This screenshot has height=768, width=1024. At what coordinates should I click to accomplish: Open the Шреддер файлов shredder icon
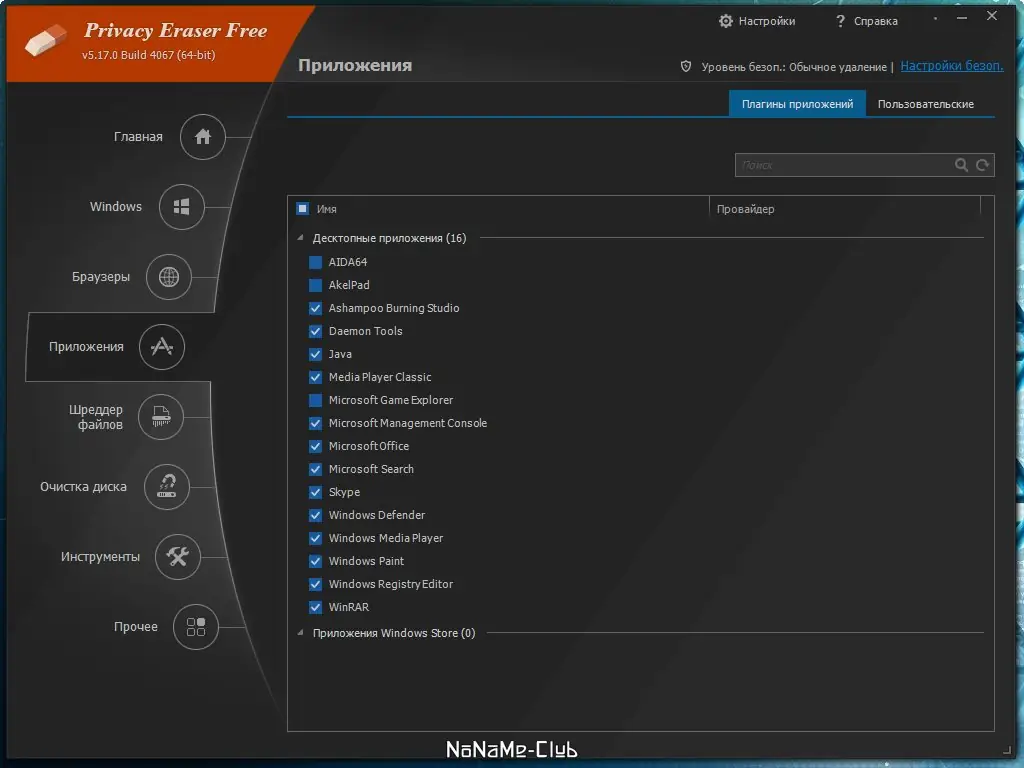(161, 417)
